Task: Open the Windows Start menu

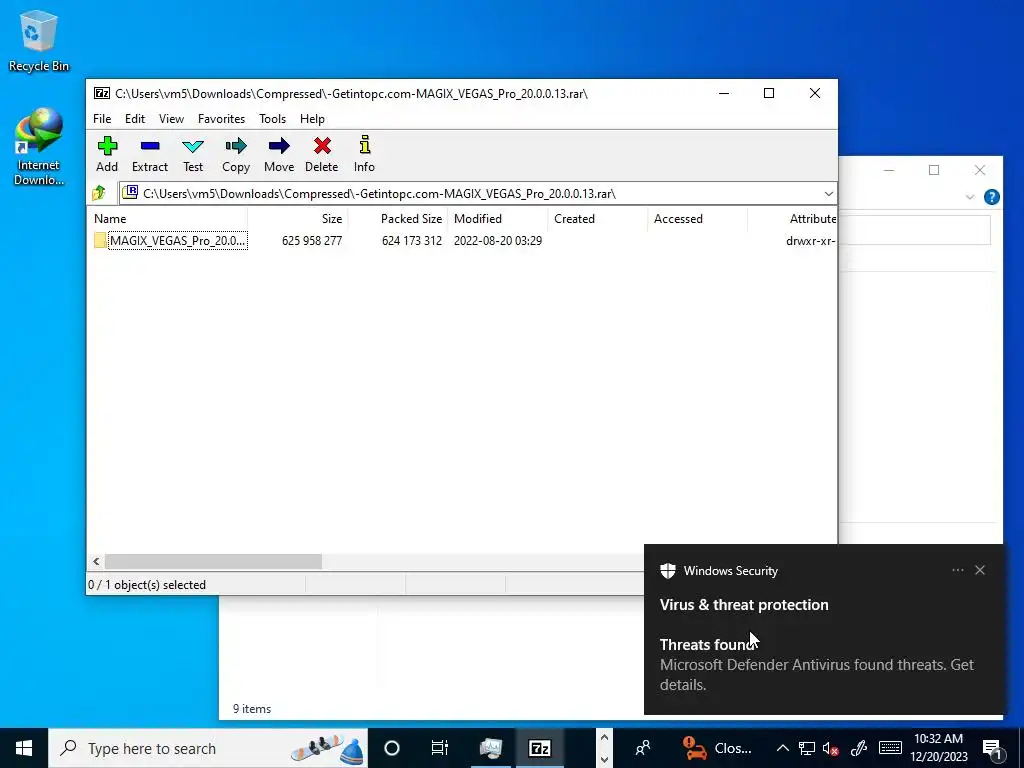Action: tap(24, 748)
